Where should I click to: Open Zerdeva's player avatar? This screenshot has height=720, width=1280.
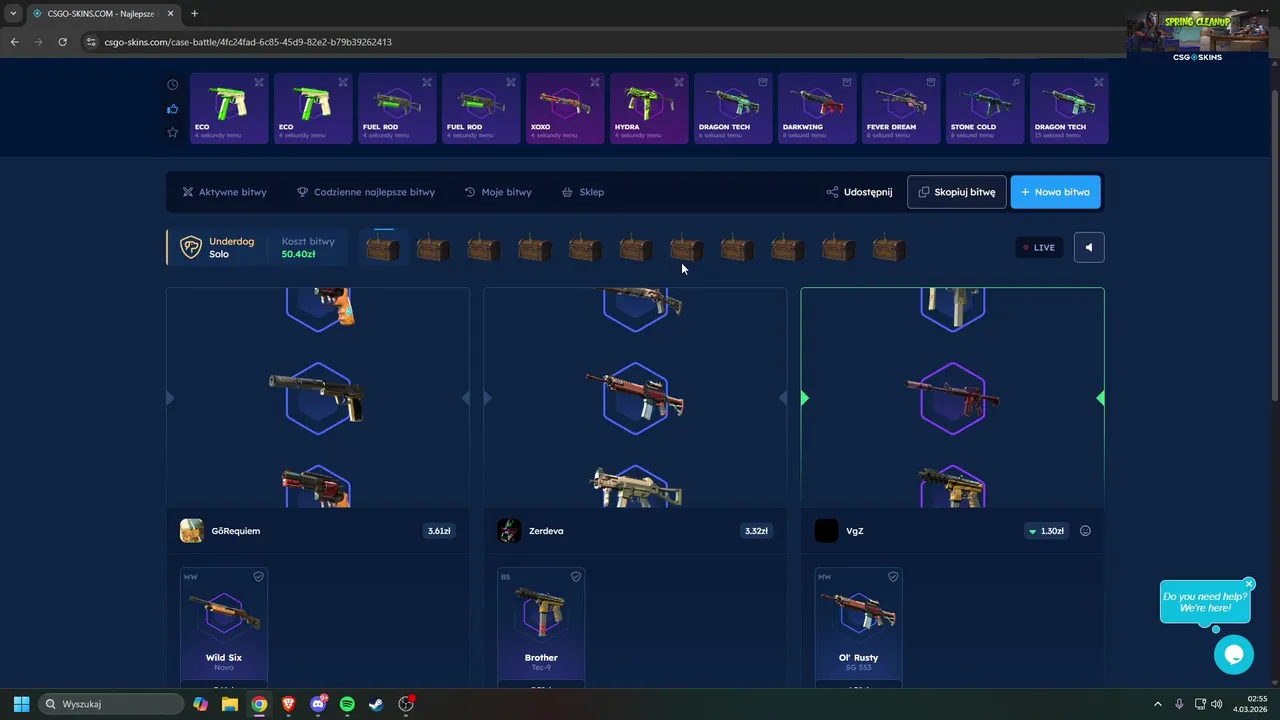click(x=509, y=531)
